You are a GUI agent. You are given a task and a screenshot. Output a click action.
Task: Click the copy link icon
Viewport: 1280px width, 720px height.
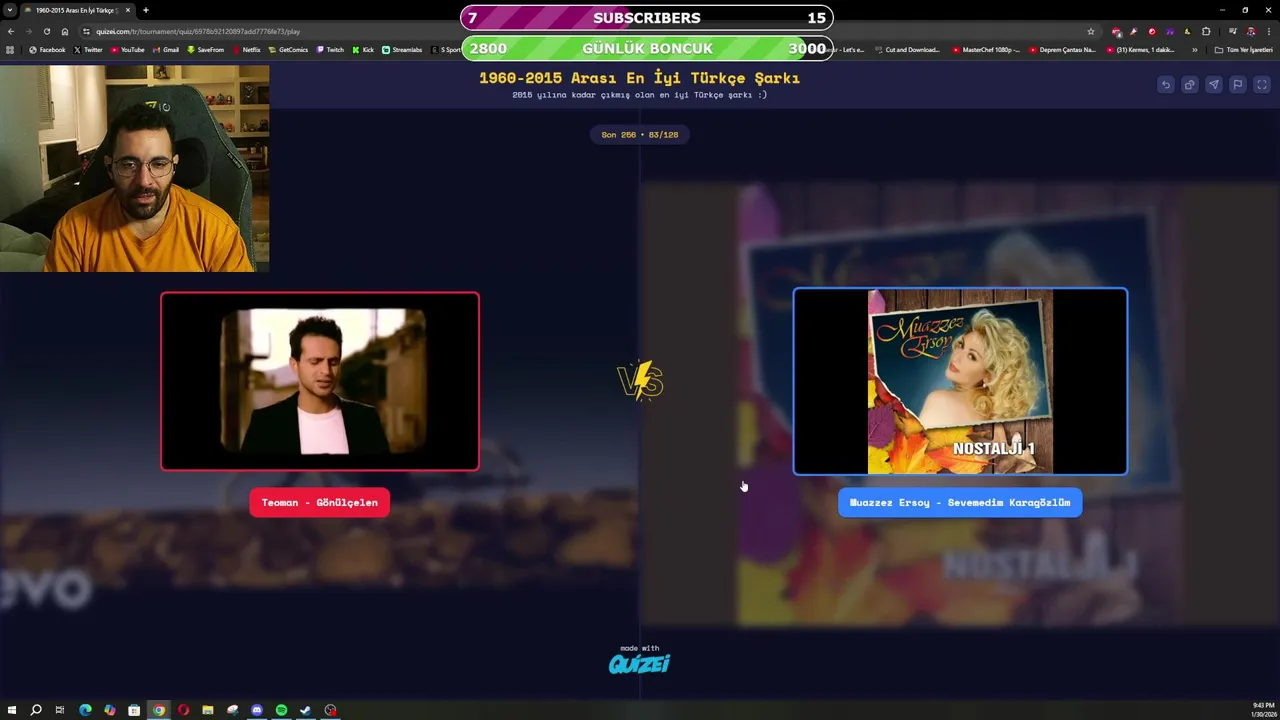pos(1189,85)
